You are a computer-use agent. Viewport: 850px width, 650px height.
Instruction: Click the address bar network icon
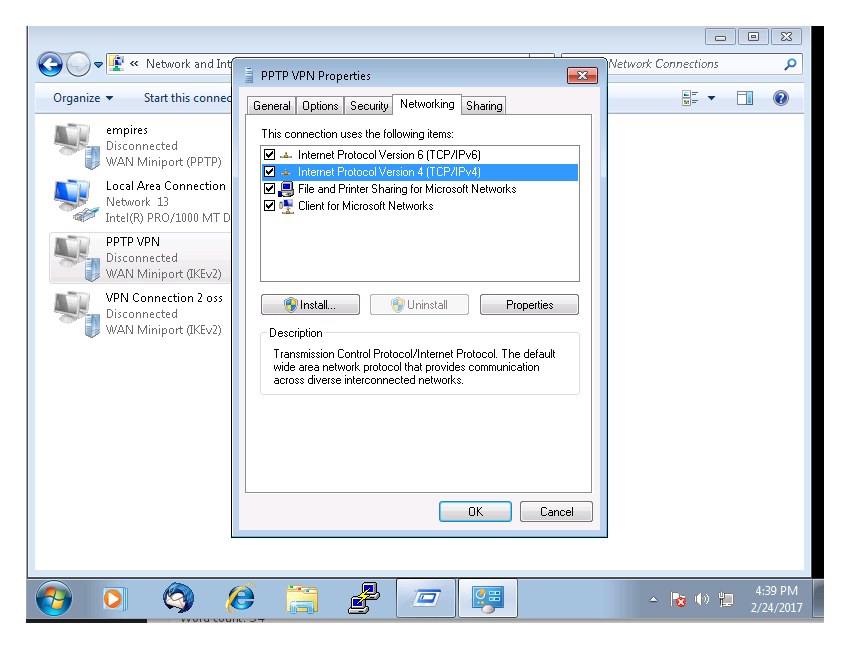click(x=117, y=63)
